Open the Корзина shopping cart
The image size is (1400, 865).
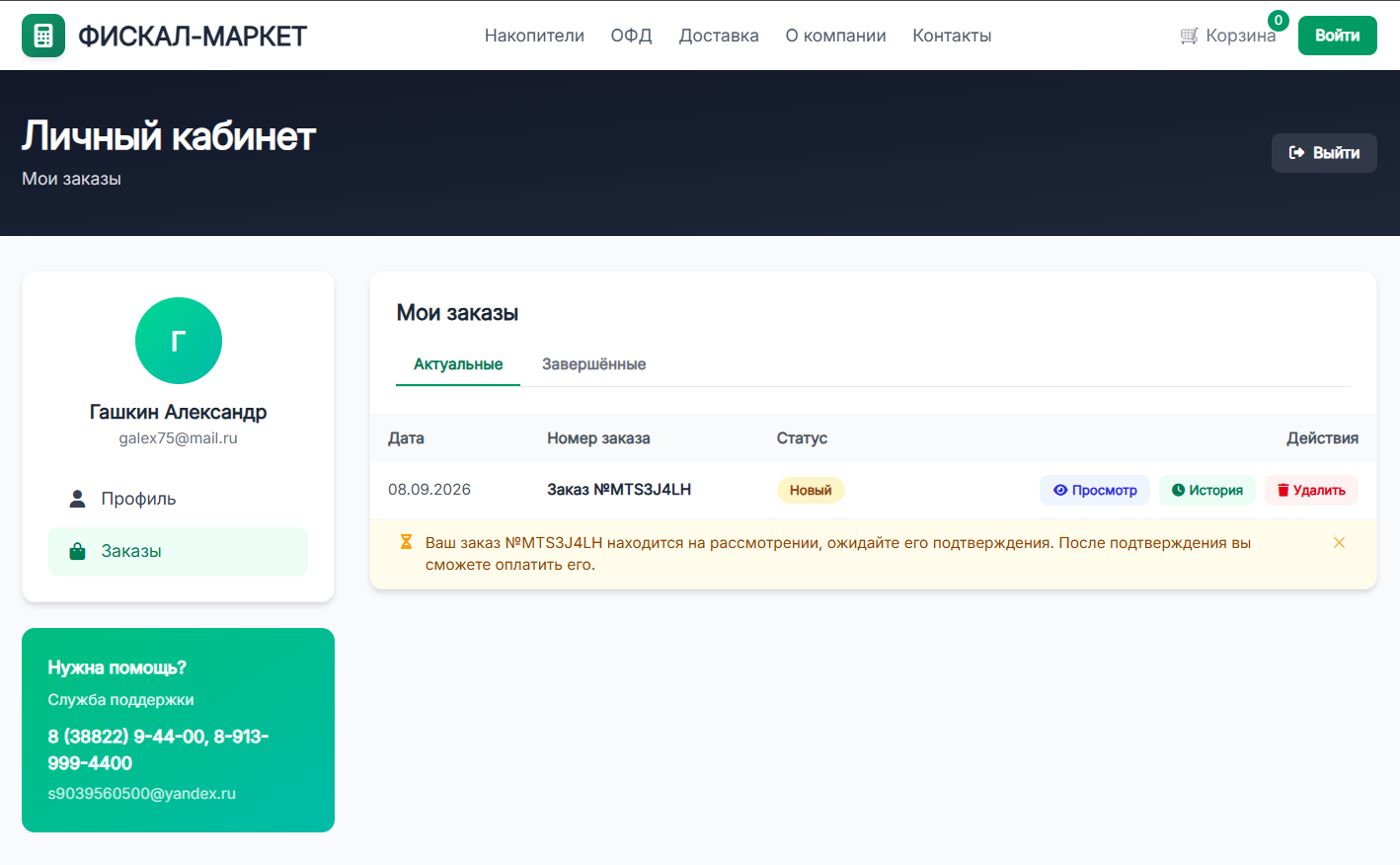click(1228, 36)
